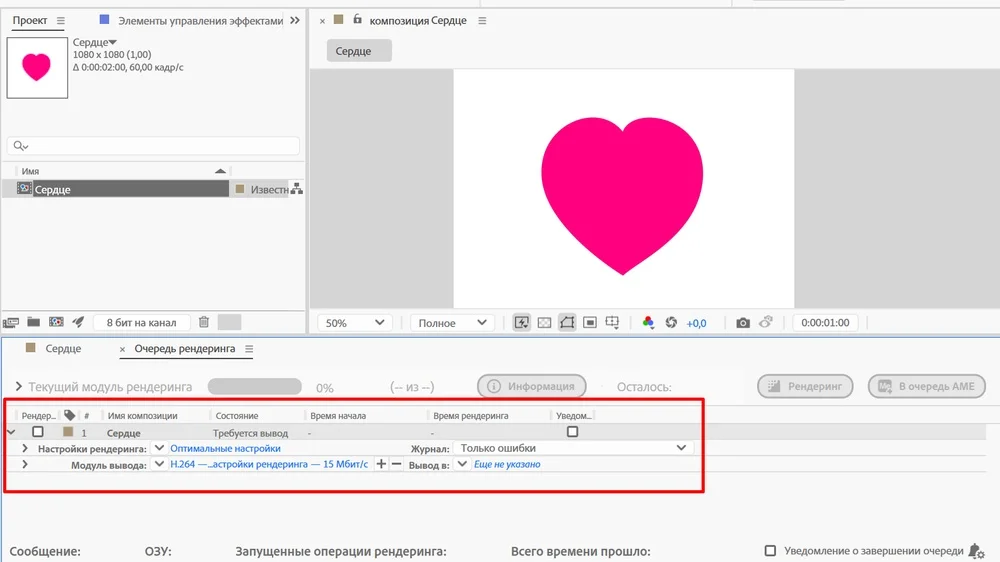Open the Полное resolution dropdown
Image resolution: width=1000 pixels, height=562 pixels.
(451, 323)
